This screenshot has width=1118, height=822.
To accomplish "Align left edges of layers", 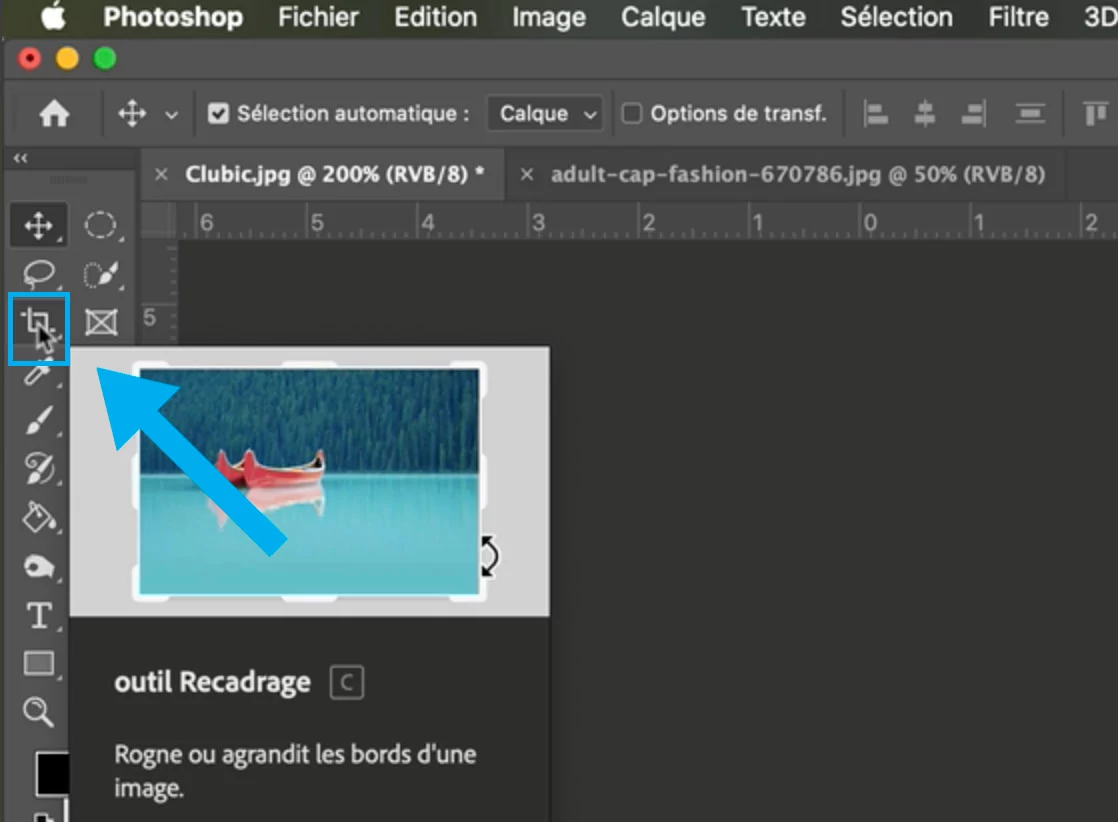I will pos(876,113).
